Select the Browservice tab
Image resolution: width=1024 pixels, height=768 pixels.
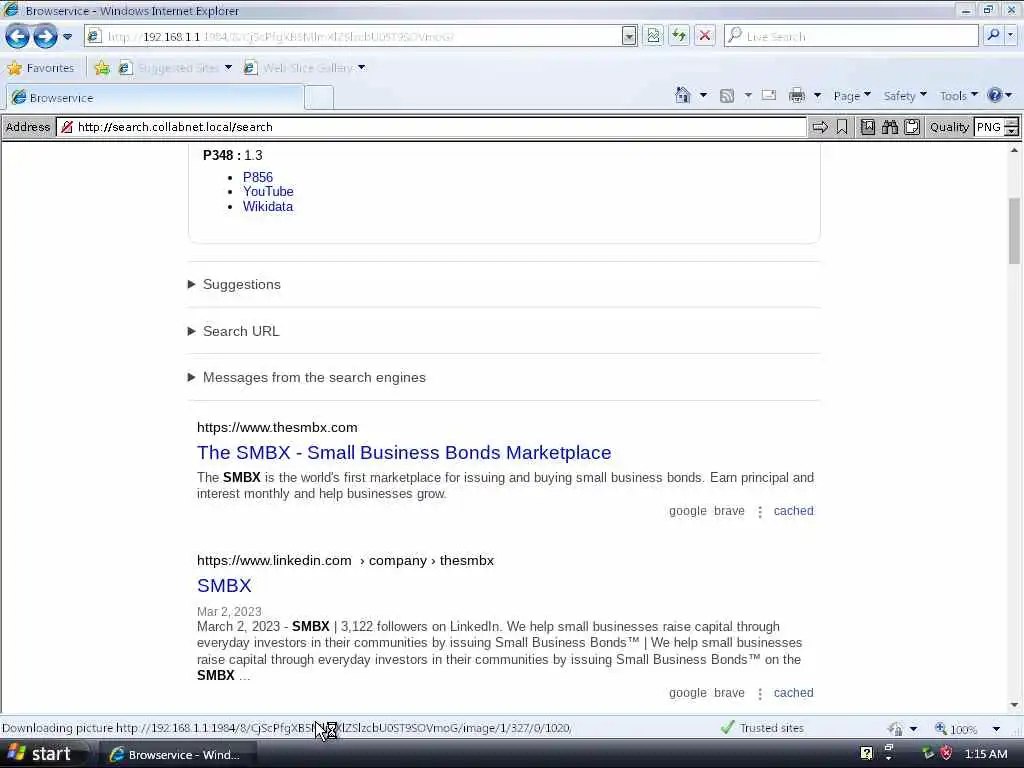(x=155, y=98)
